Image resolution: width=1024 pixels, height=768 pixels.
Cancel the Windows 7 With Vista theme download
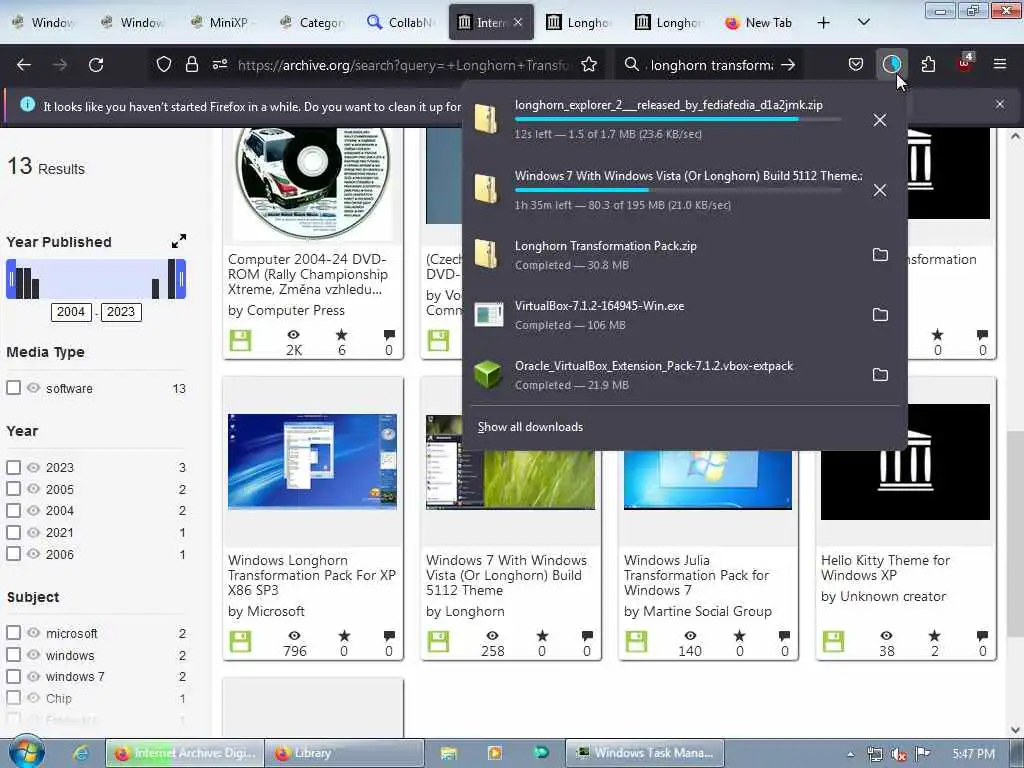tap(880, 190)
